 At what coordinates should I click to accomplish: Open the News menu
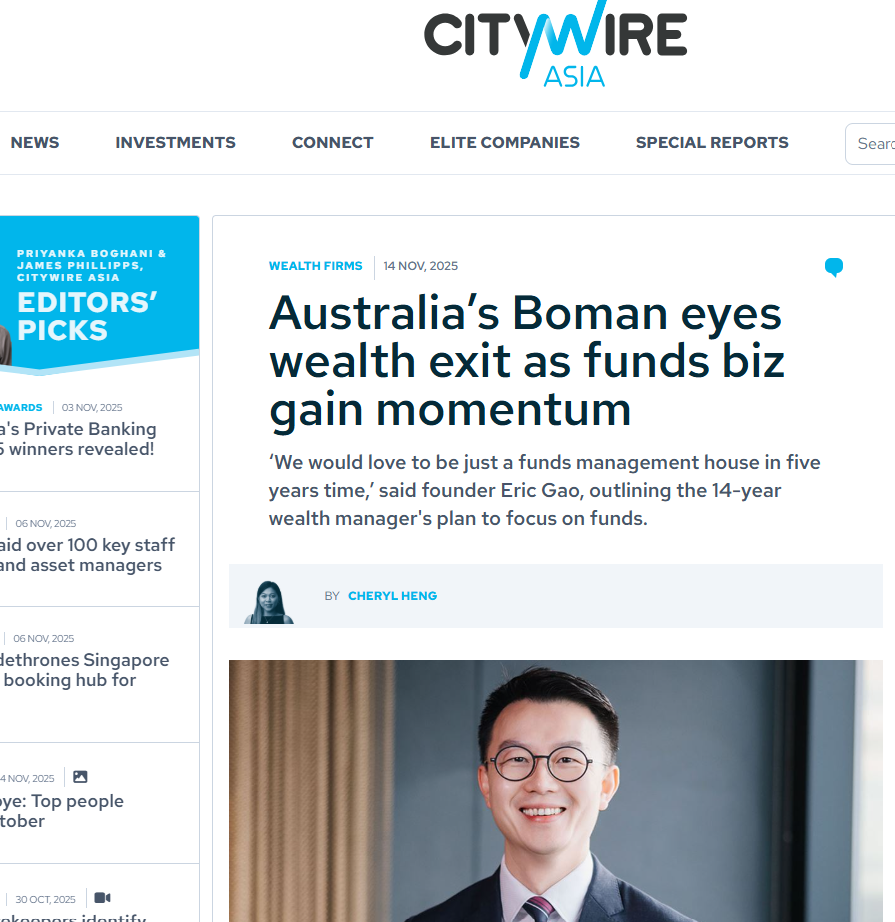click(x=35, y=143)
